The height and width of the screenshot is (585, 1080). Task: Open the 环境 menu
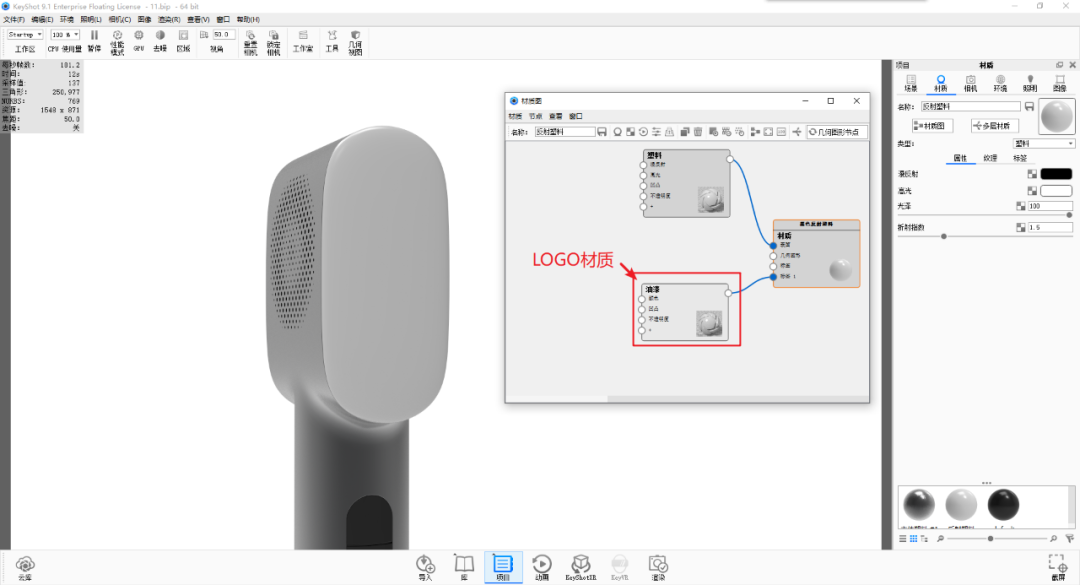click(67, 19)
